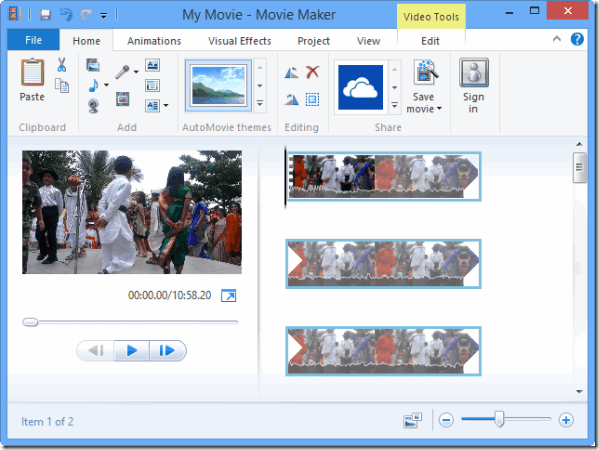The image size is (599, 450).
Task: Click the storyboard scroll up arrow
Action: (x=580, y=144)
